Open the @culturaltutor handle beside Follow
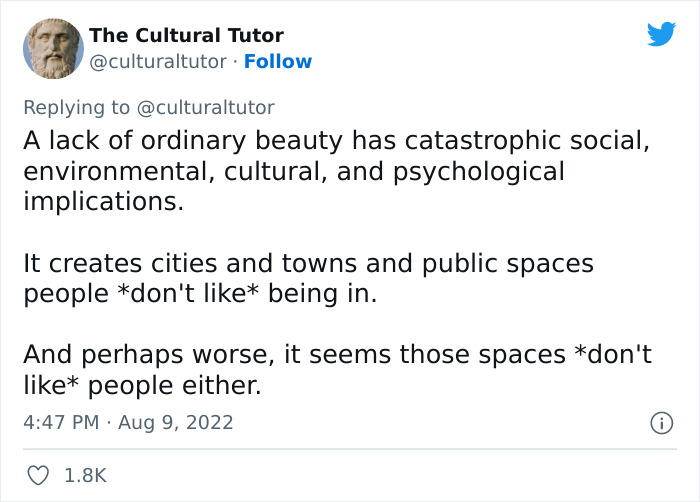This screenshot has height=502, width=700. click(x=158, y=62)
